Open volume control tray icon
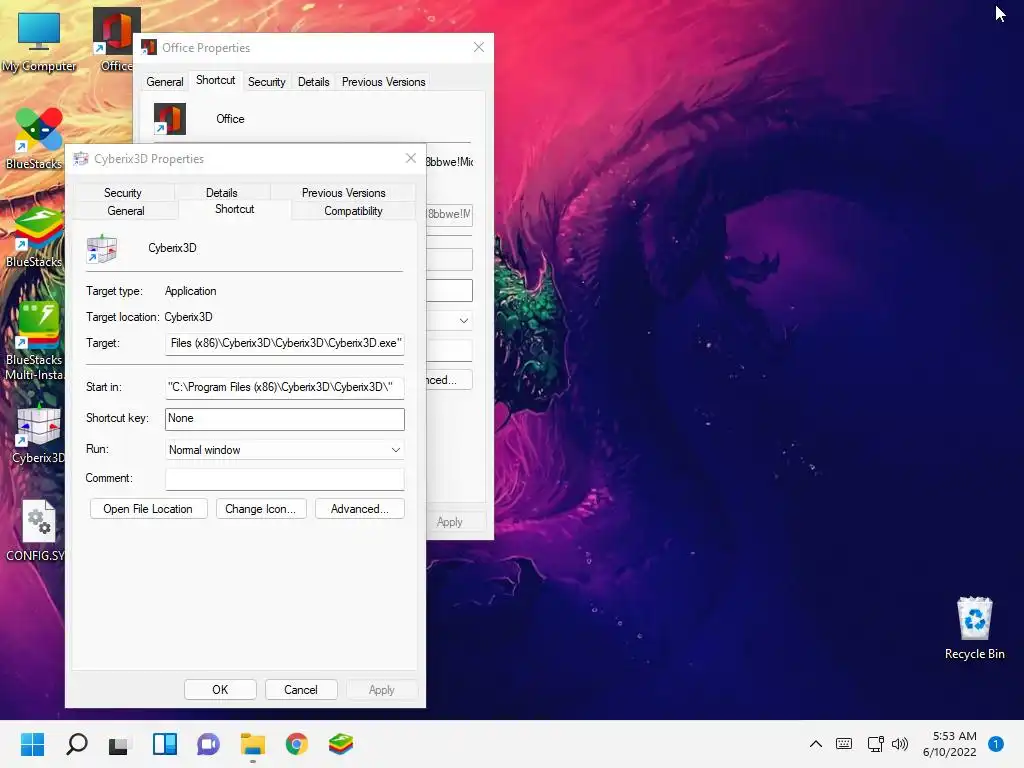The height and width of the screenshot is (768, 1024). coord(900,743)
